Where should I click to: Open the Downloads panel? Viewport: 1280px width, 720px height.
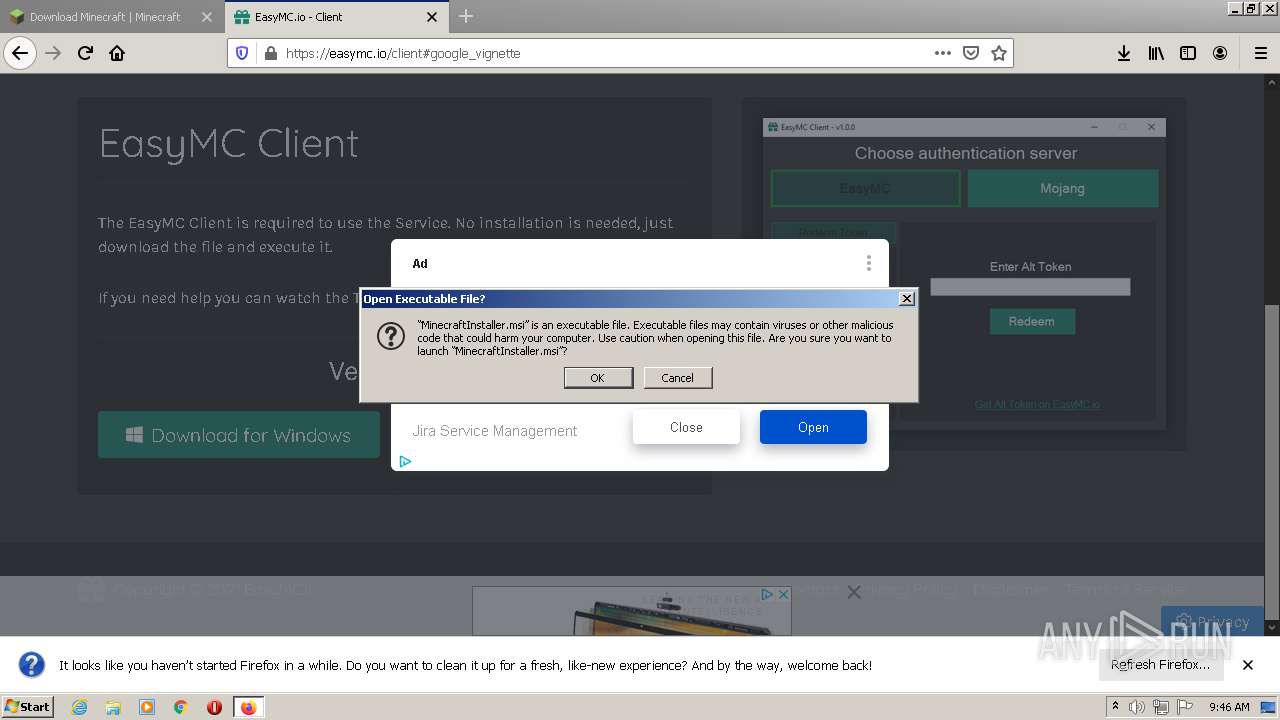click(x=1124, y=53)
